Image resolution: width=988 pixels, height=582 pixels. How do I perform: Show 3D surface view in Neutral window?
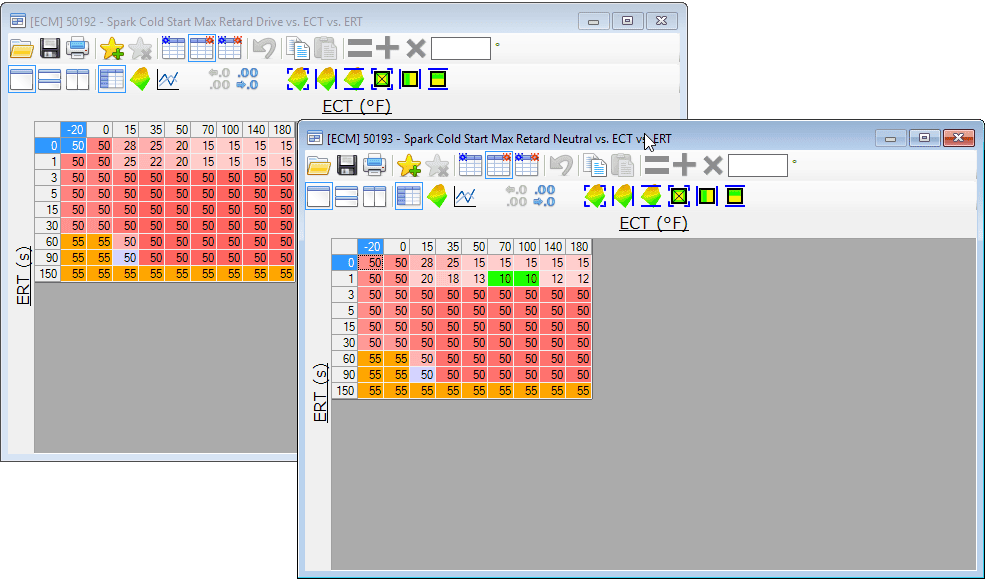tap(437, 197)
